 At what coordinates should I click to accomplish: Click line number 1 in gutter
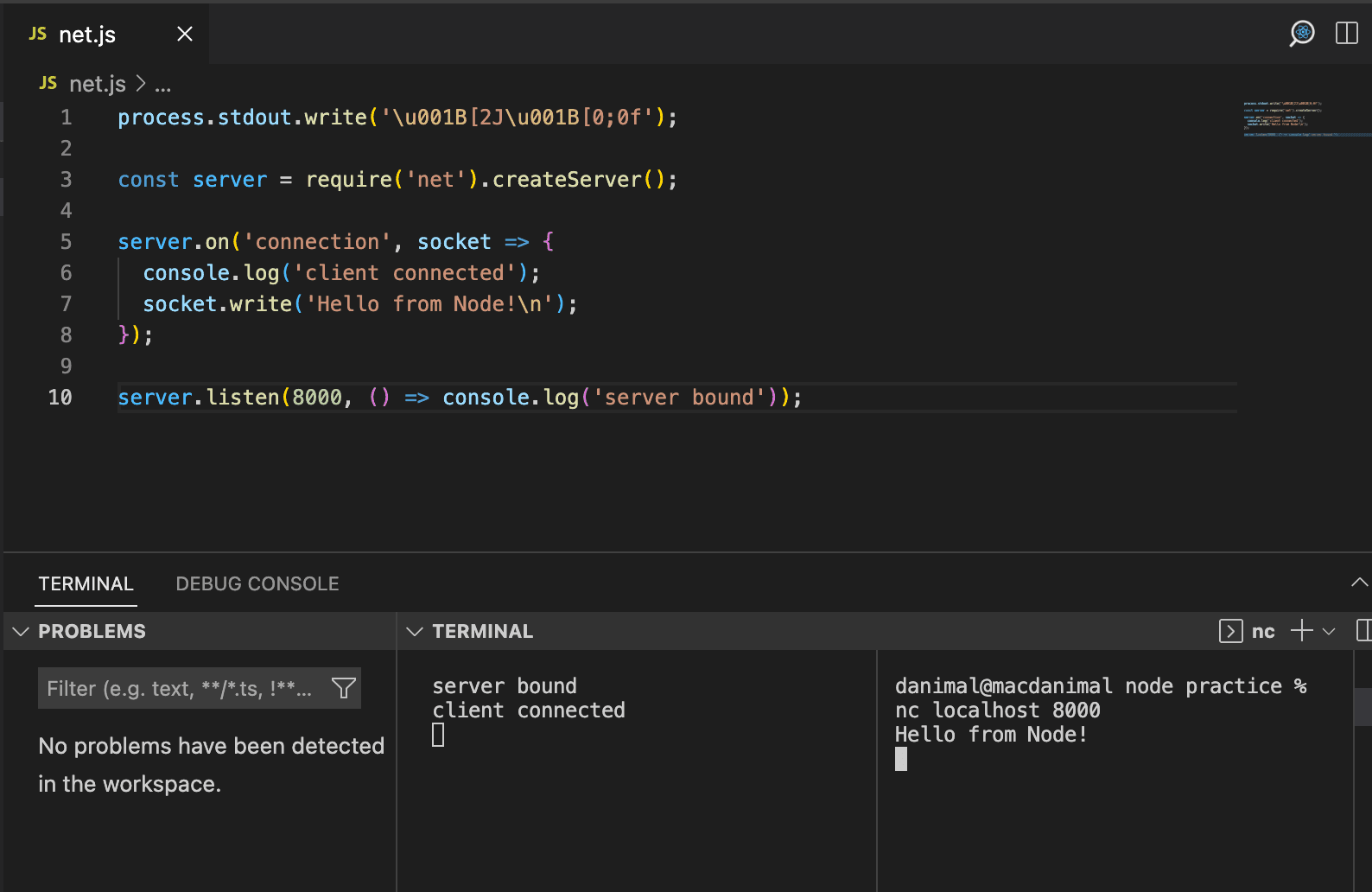click(x=67, y=118)
